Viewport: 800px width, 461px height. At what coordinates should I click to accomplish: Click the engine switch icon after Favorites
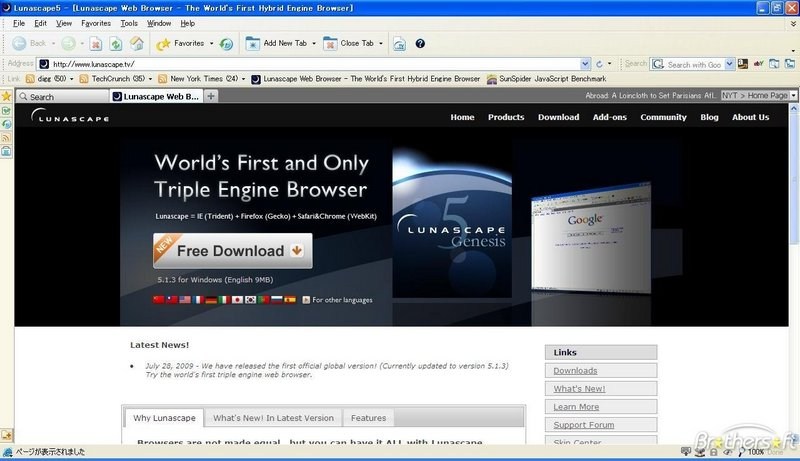(226, 44)
